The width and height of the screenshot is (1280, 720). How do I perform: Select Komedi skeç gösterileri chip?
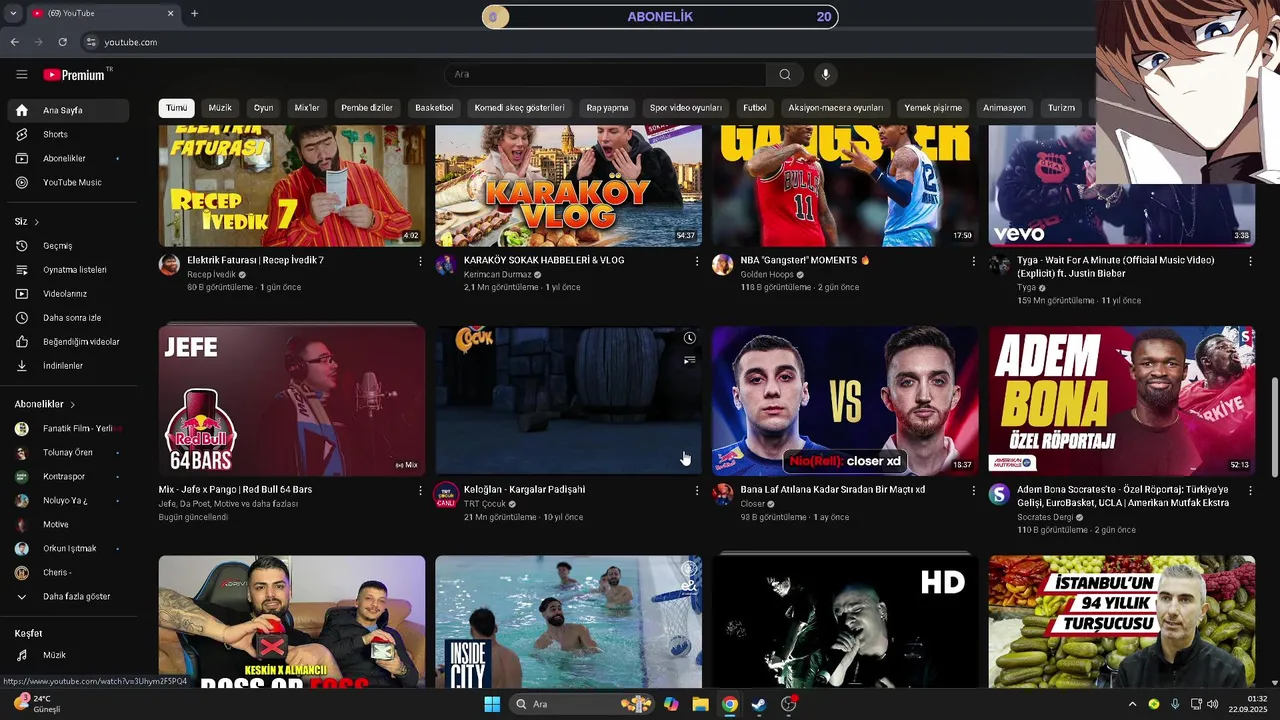519,108
